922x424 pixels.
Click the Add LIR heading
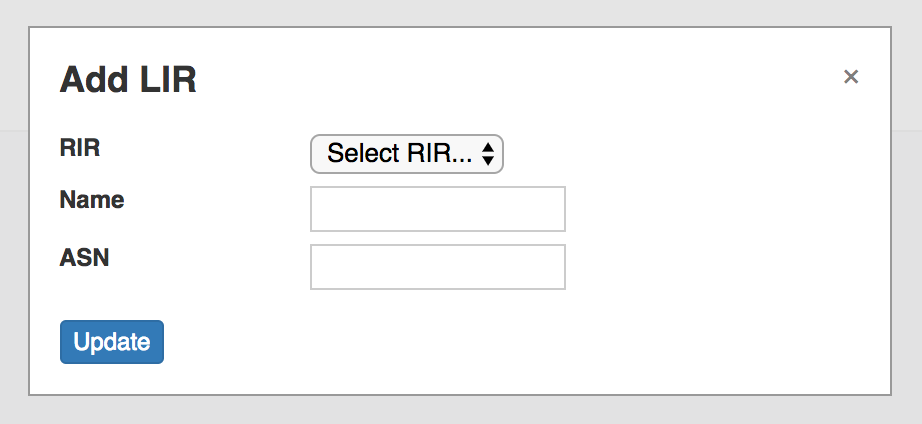tap(128, 79)
